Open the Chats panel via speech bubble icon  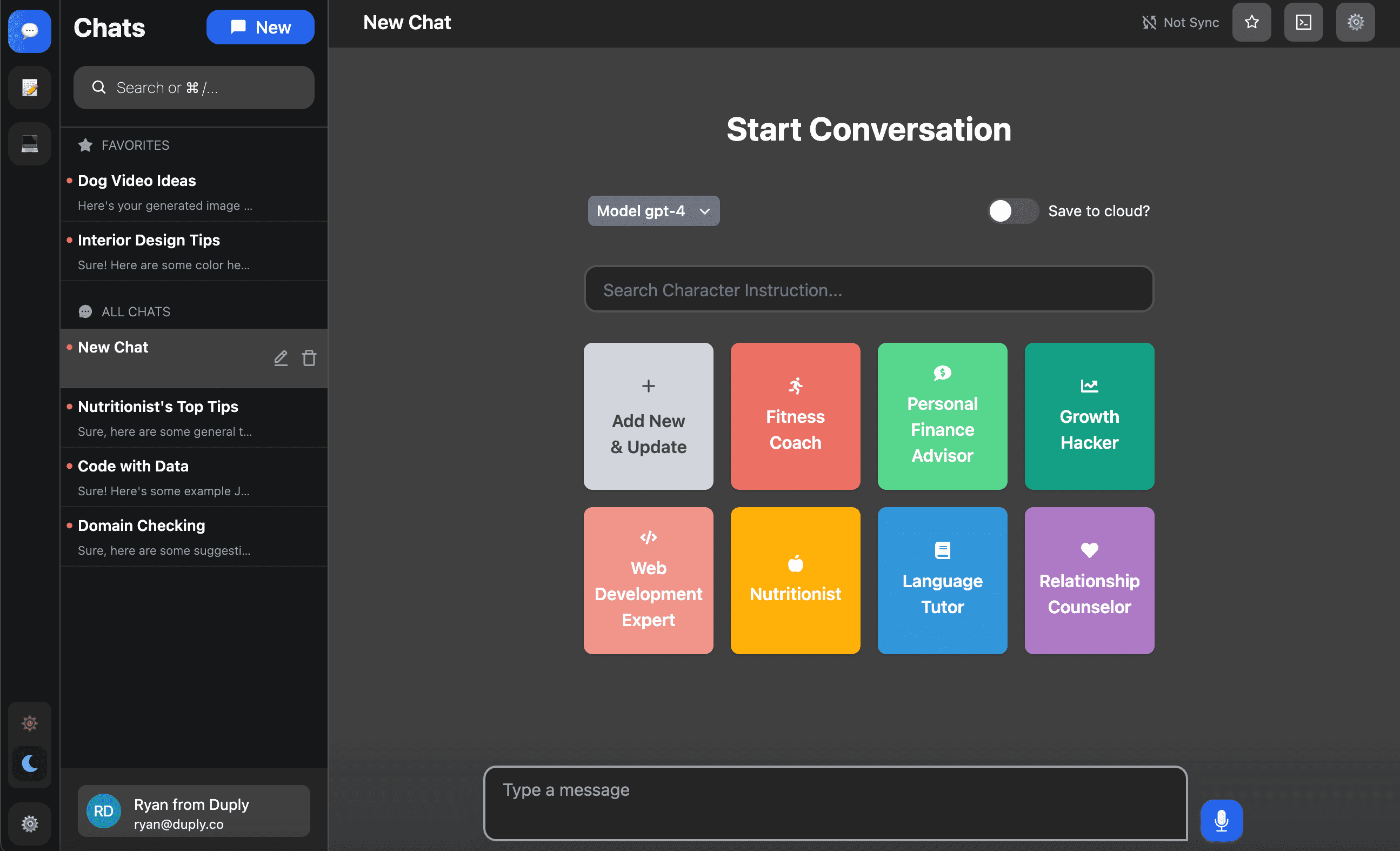29,31
